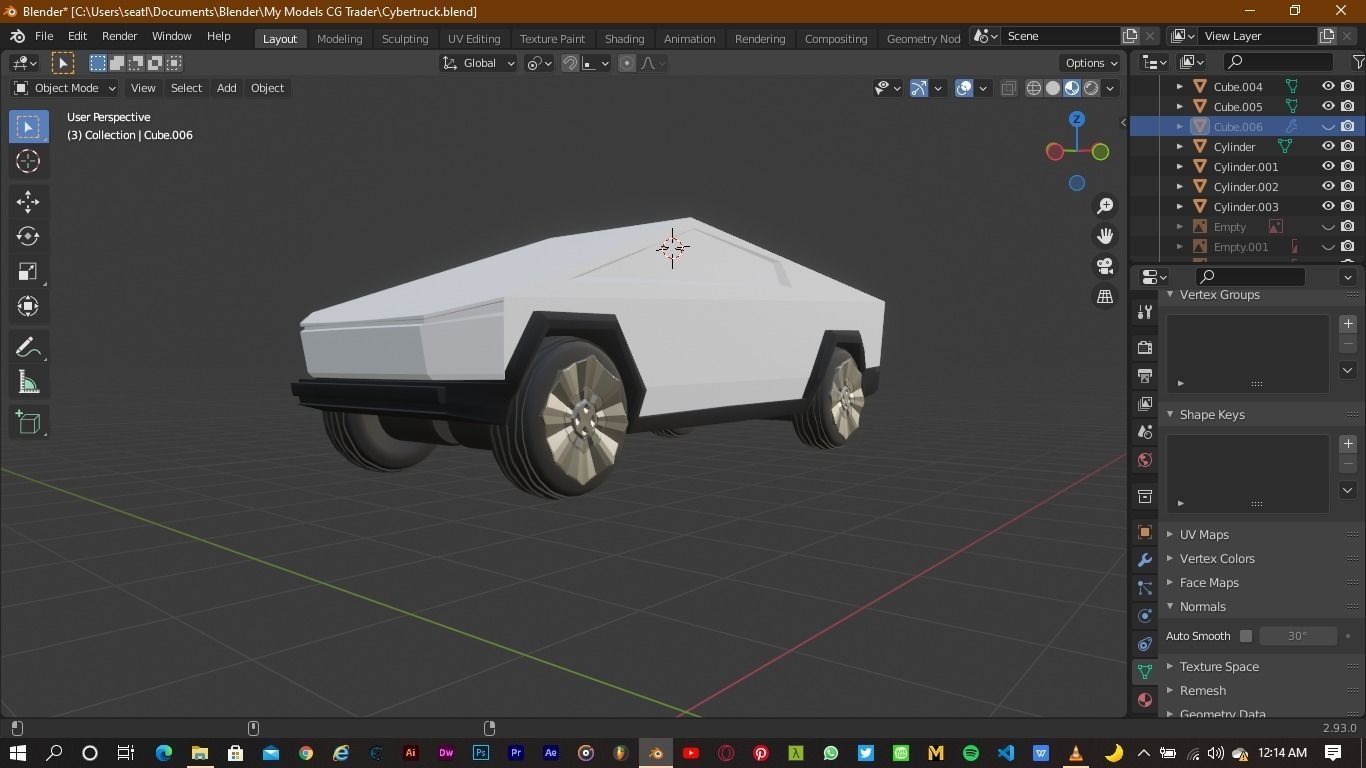
Task: Open the Physics properties tab
Action: (1145, 616)
